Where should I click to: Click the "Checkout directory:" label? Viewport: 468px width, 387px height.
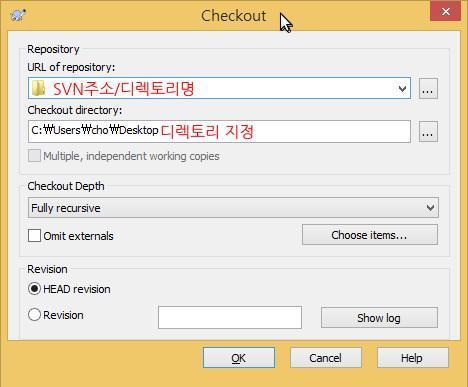point(75,110)
